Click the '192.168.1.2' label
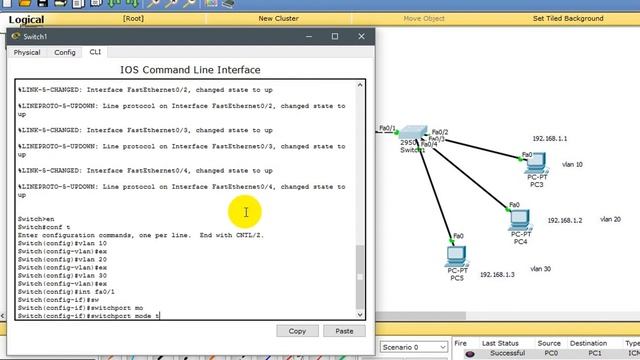The width and height of the screenshot is (640, 360). 564,220
